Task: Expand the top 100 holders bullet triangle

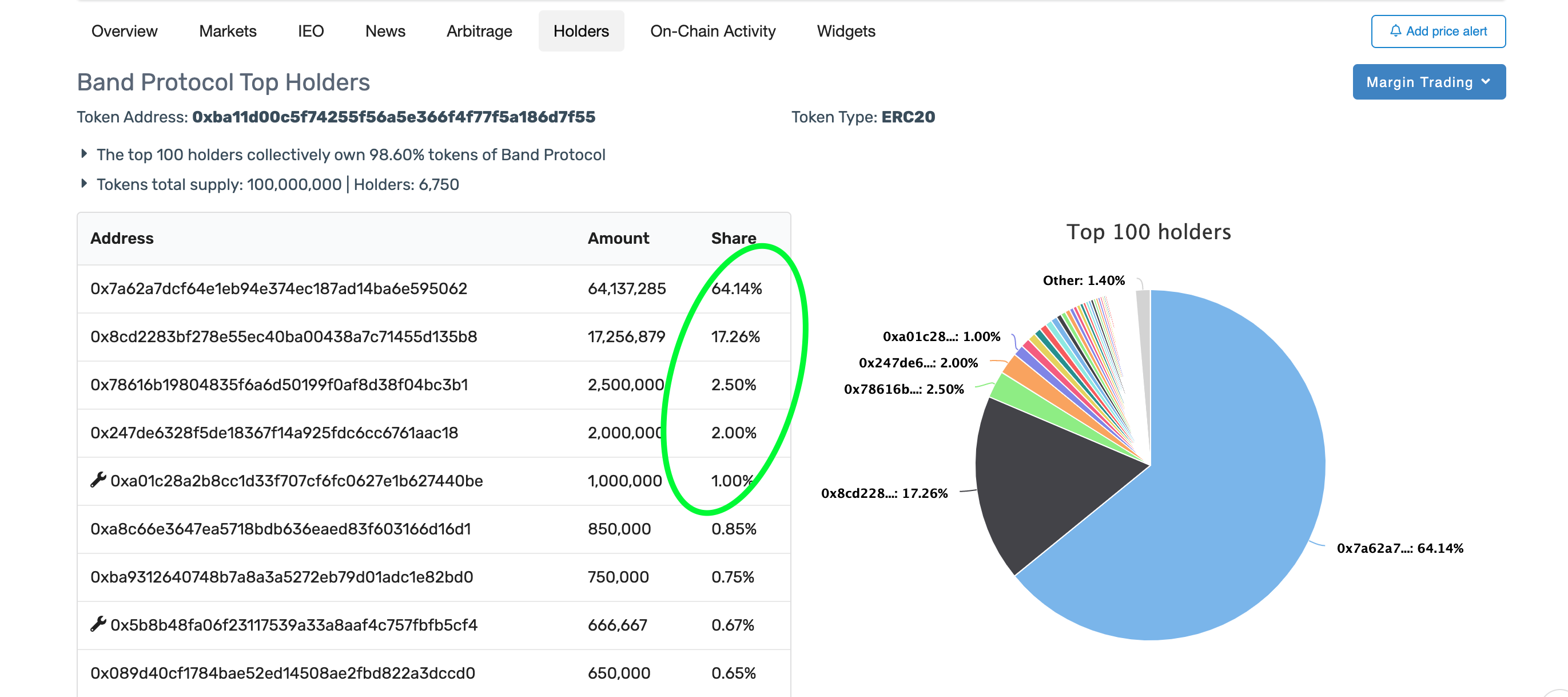Action: click(x=84, y=153)
